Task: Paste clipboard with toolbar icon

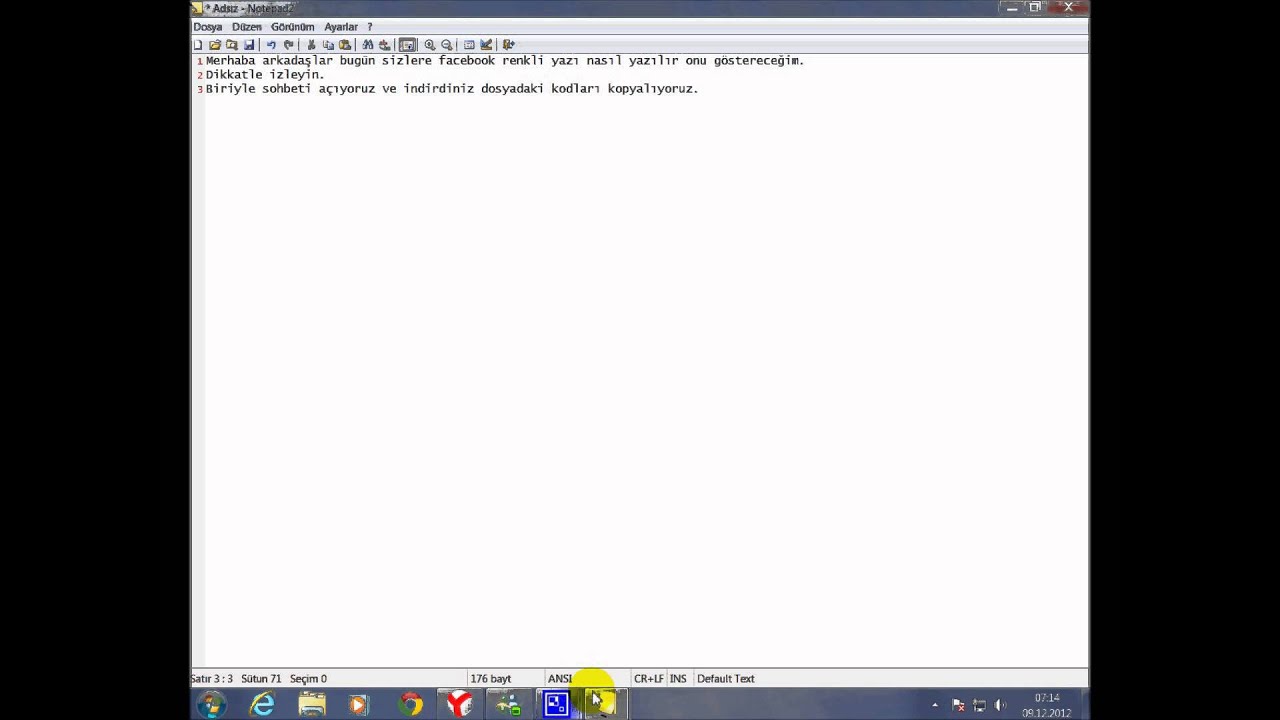Action: point(345,45)
